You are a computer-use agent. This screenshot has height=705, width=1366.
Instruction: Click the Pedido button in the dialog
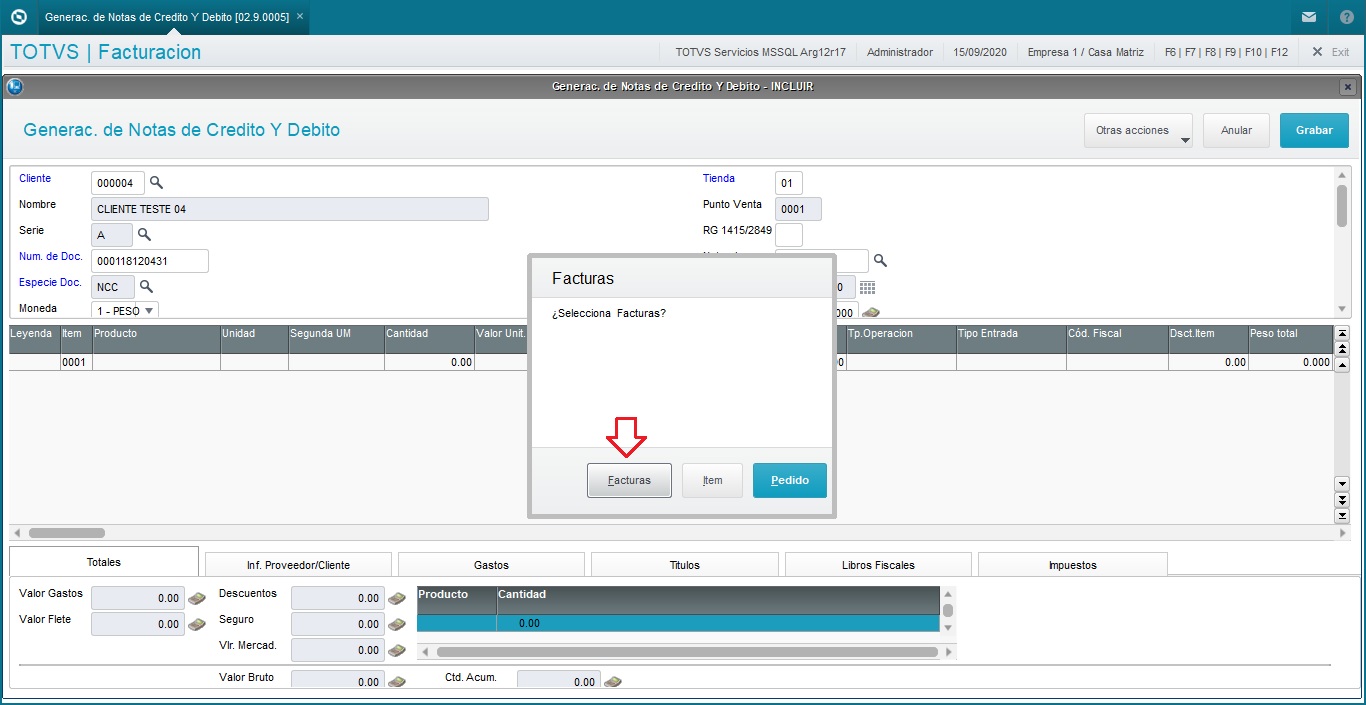[790, 480]
